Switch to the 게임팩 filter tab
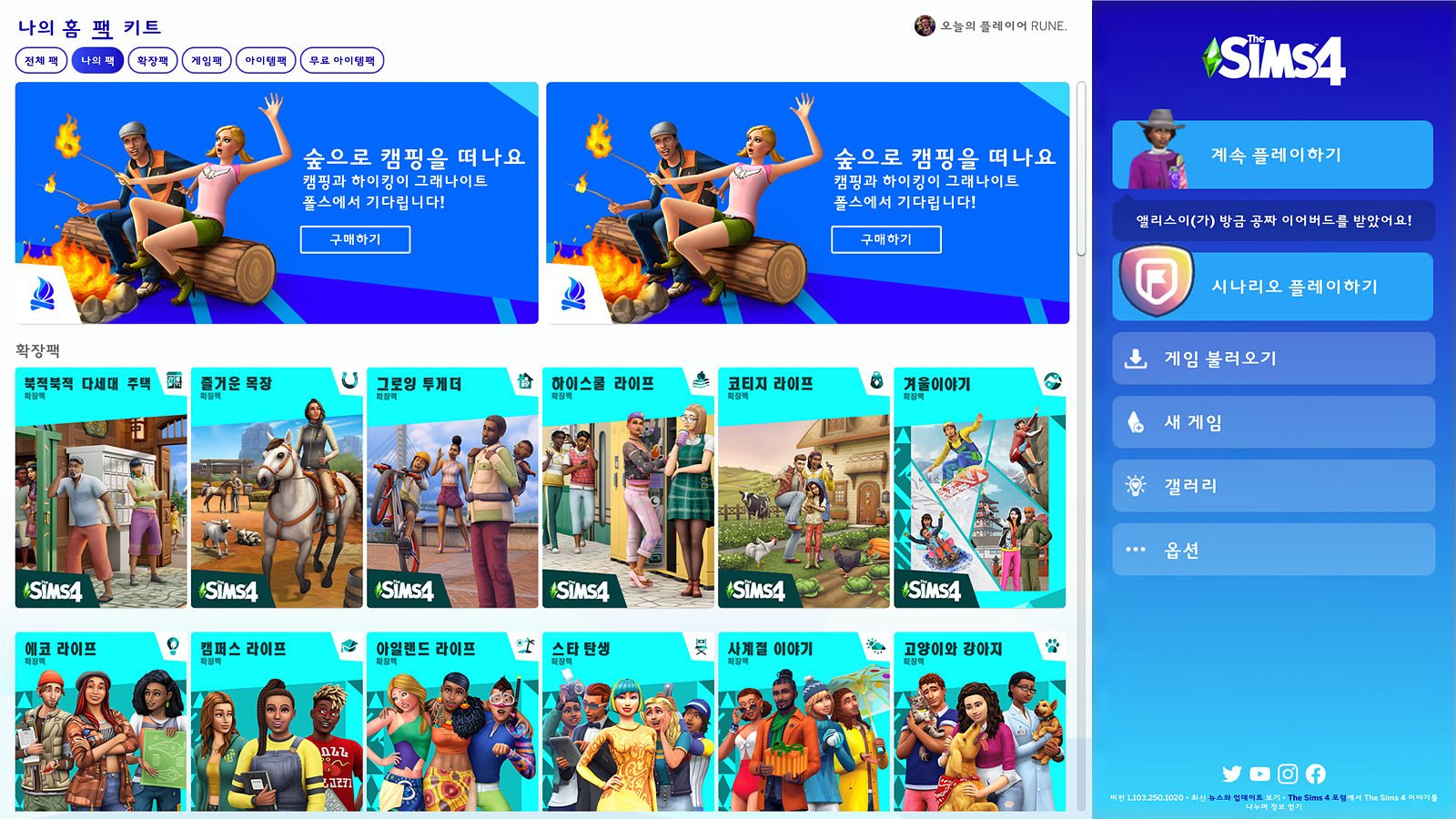This screenshot has height=819, width=1456. click(x=207, y=60)
